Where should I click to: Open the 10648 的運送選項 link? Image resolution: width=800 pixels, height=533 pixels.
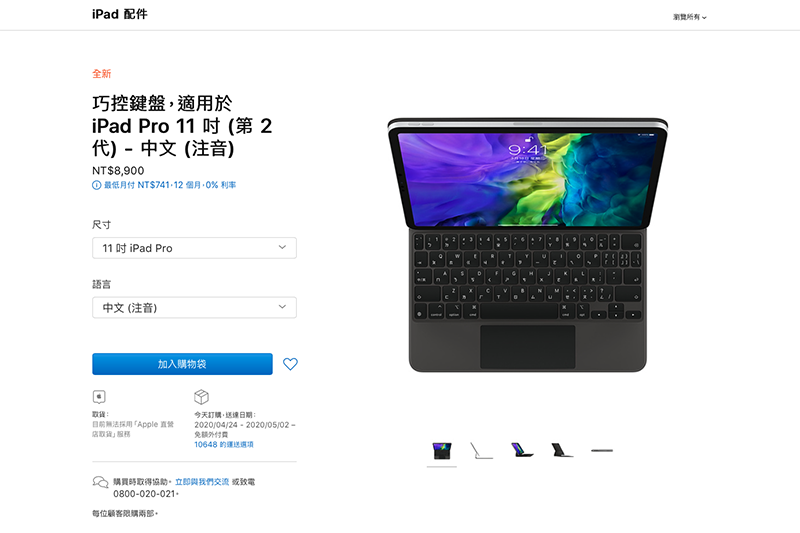tap(223, 445)
